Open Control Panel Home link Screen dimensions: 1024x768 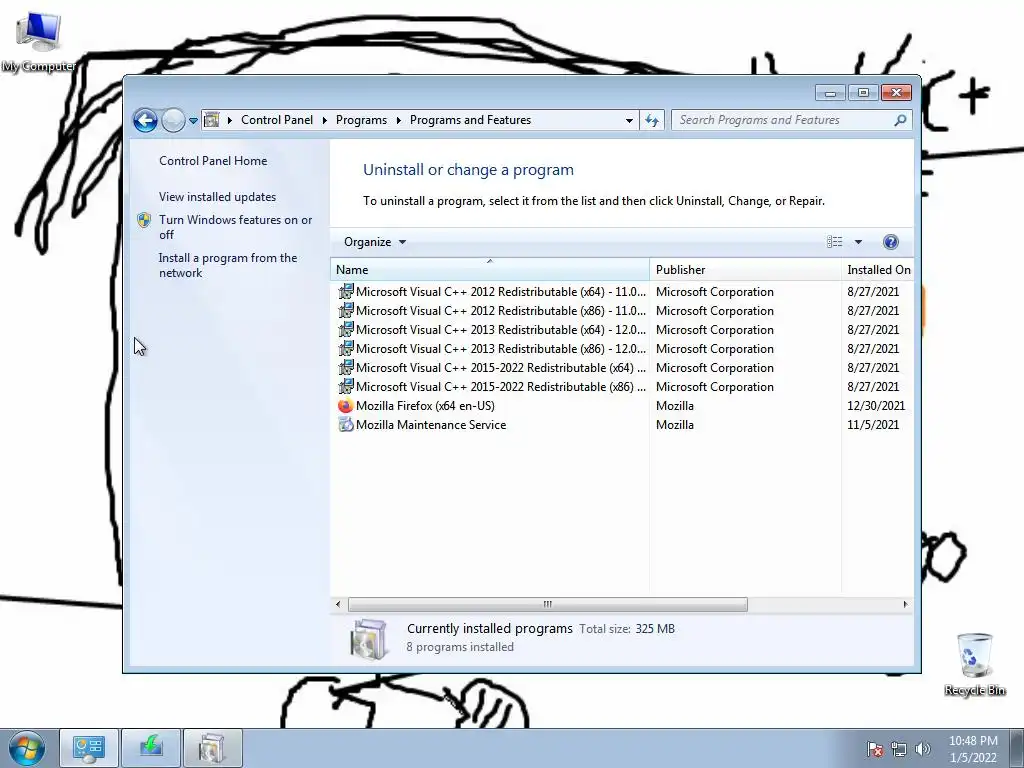tap(213, 161)
